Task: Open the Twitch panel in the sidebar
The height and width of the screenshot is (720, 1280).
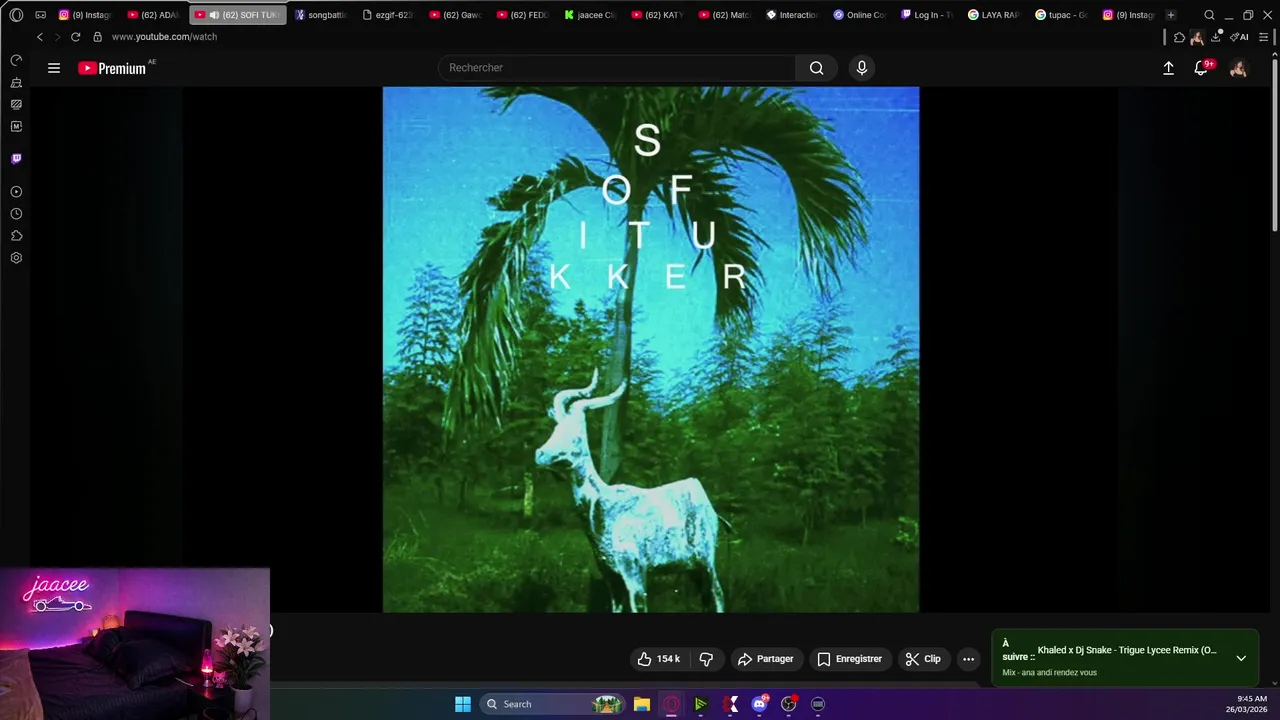Action: pyautogui.click(x=16, y=158)
